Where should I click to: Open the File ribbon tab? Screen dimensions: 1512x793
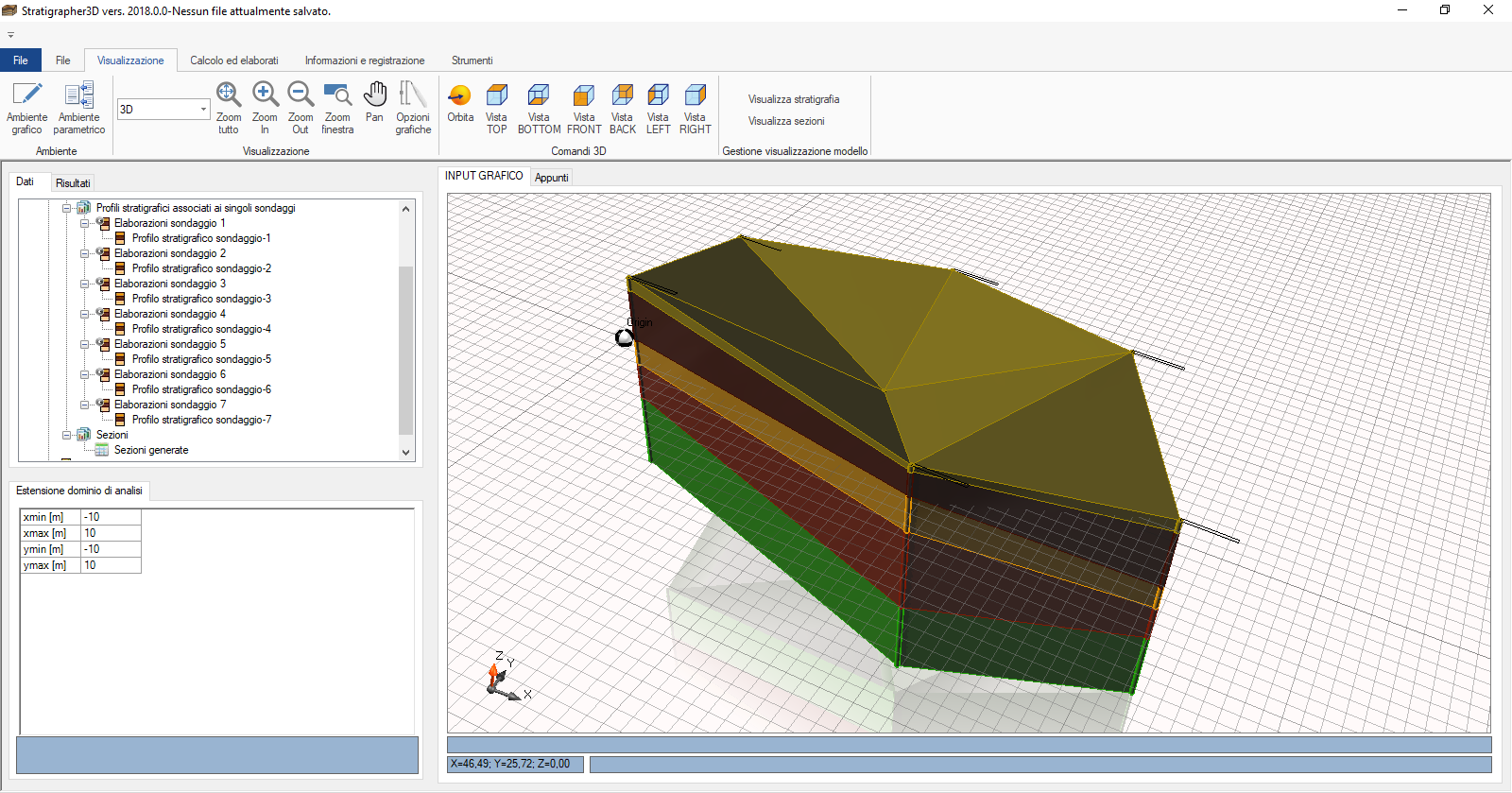(x=63, y=60)
